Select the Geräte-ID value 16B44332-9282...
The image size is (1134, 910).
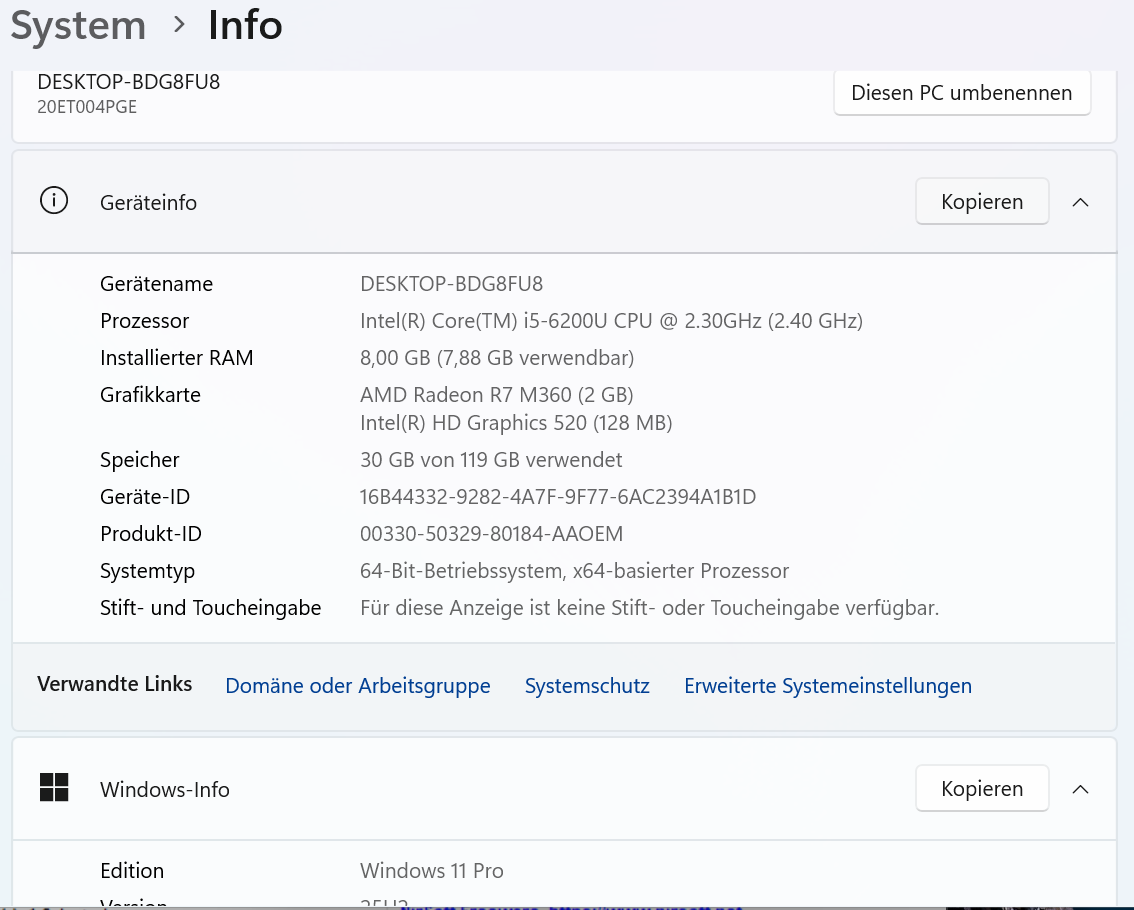pyautogui.click(x=558, y=496)
